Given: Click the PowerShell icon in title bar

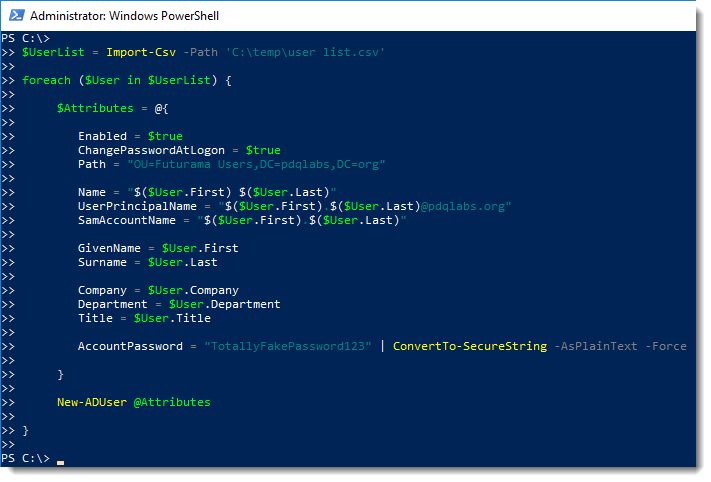Looking at the screenshot, I should [16, 15].
